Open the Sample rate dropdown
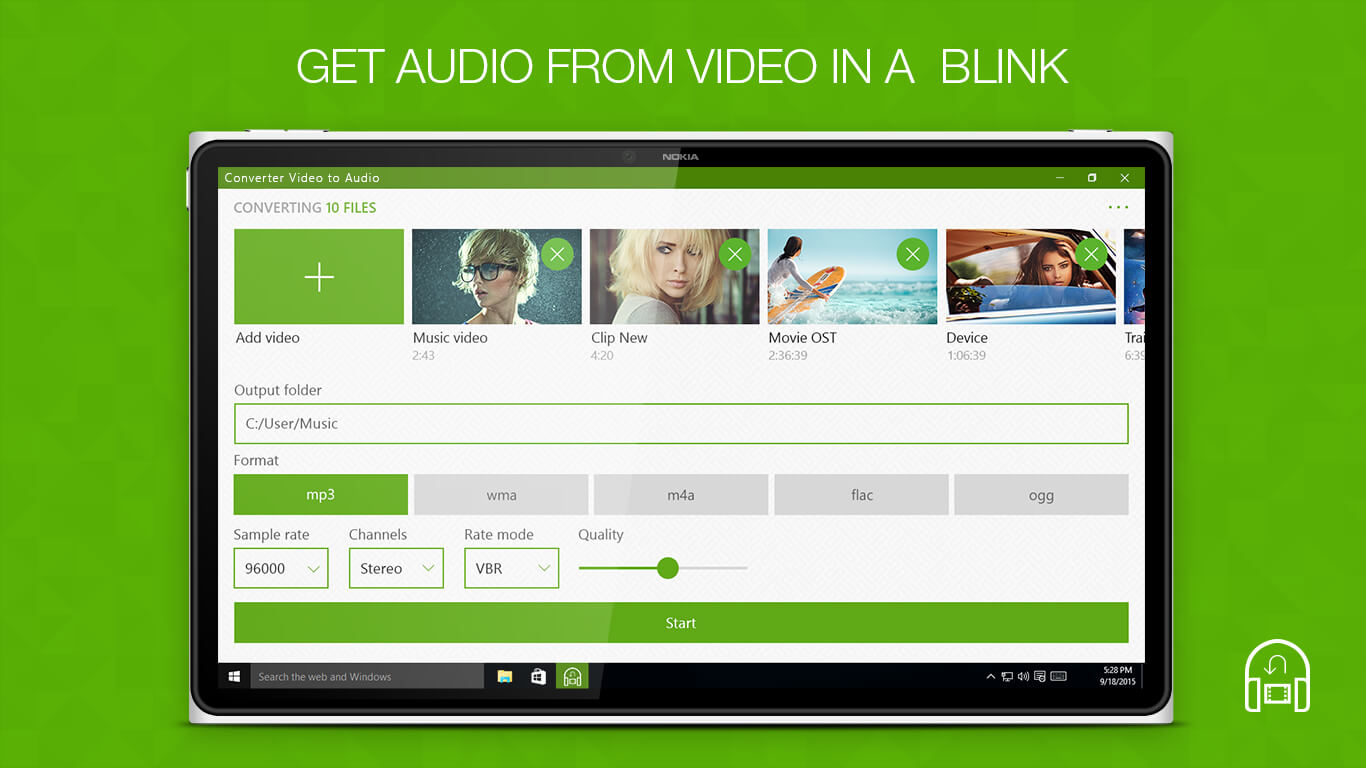Screen dimensions: 1366x768 click(x=281, y=568)
